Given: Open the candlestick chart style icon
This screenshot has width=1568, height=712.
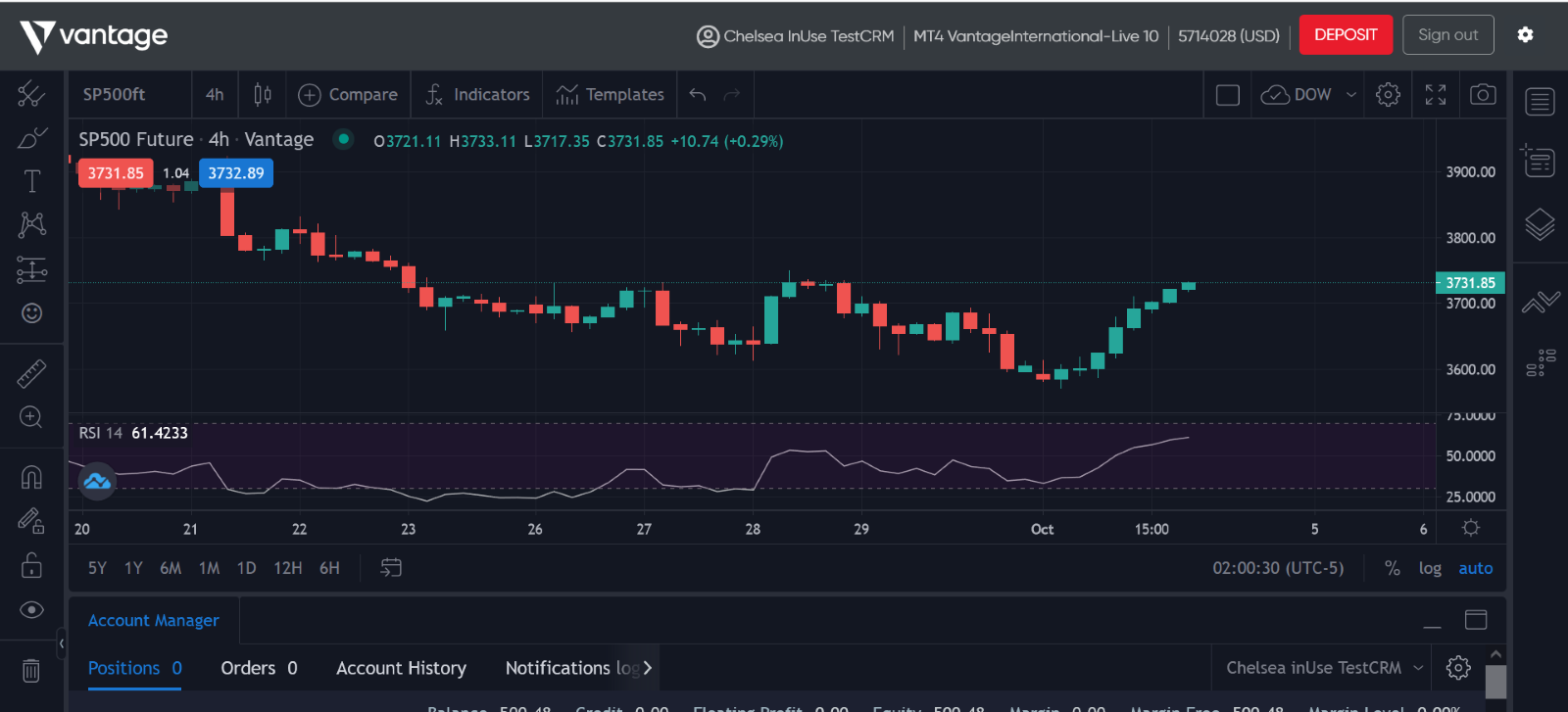Looking at the screenshot, I should coord(263,94).
